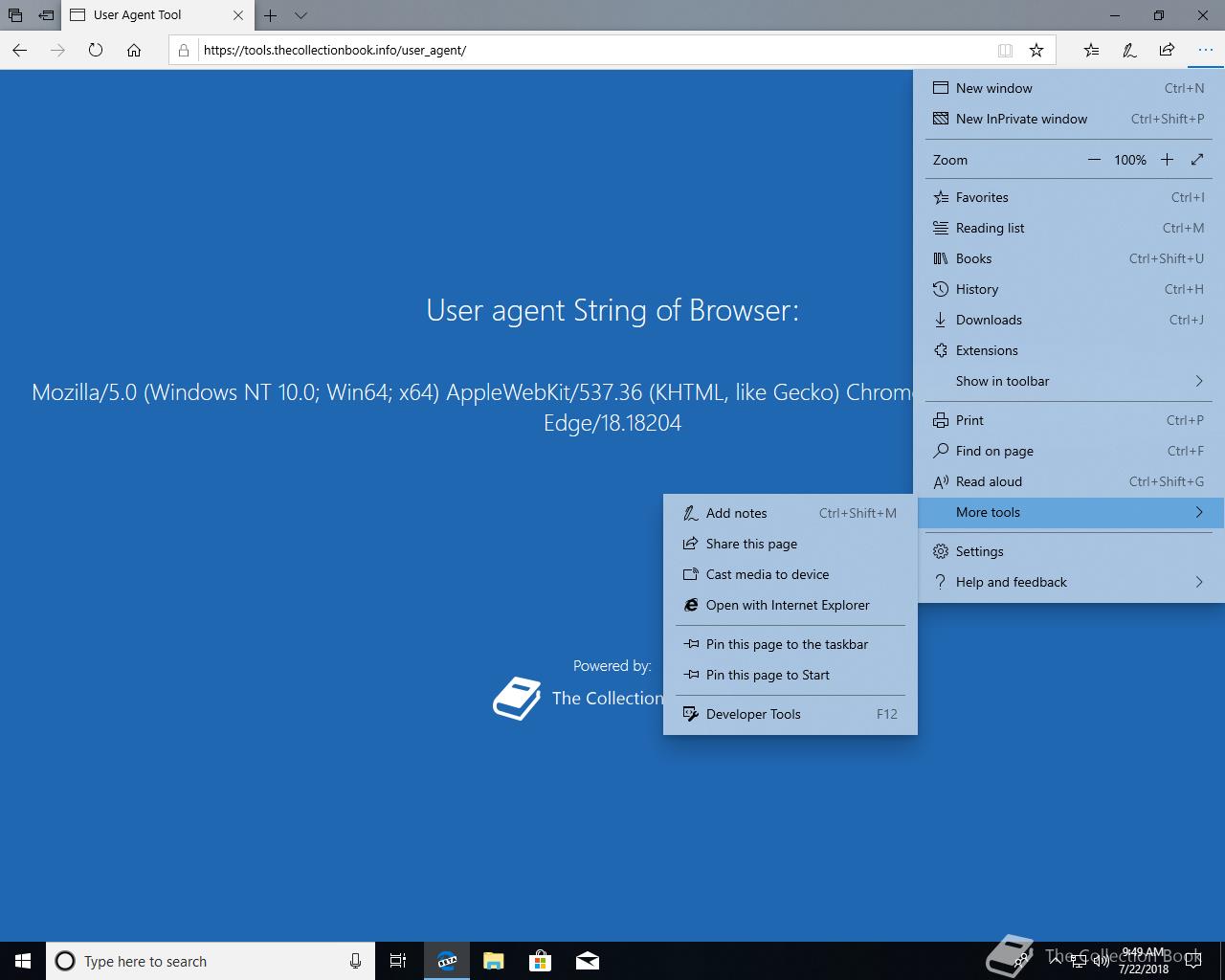Image resolution: width=1225 pixels, height=980 pixels.
Task: Pin this page to the taskbar
Action: click(791, 644)
